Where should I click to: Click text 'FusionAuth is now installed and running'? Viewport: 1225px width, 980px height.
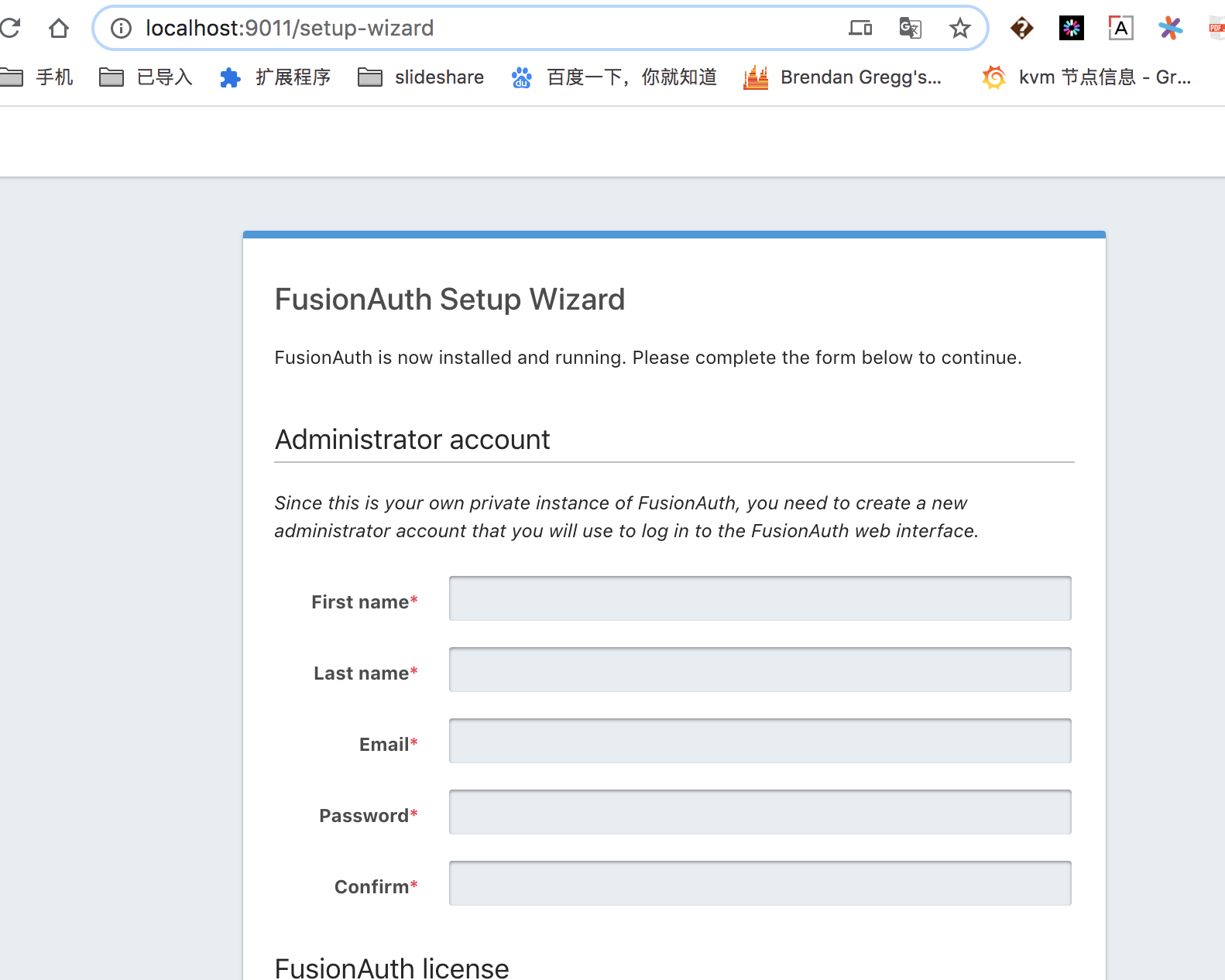[450, 358]
